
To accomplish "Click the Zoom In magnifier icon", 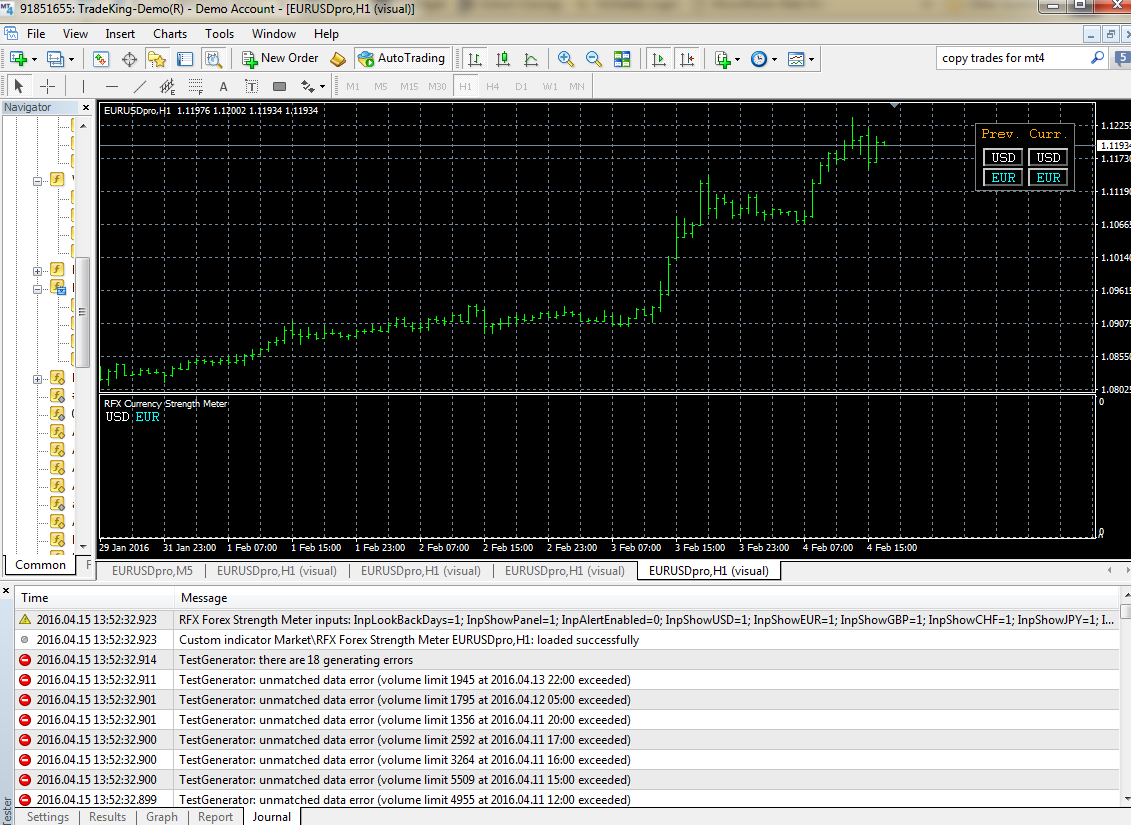I will pos(566,59).
